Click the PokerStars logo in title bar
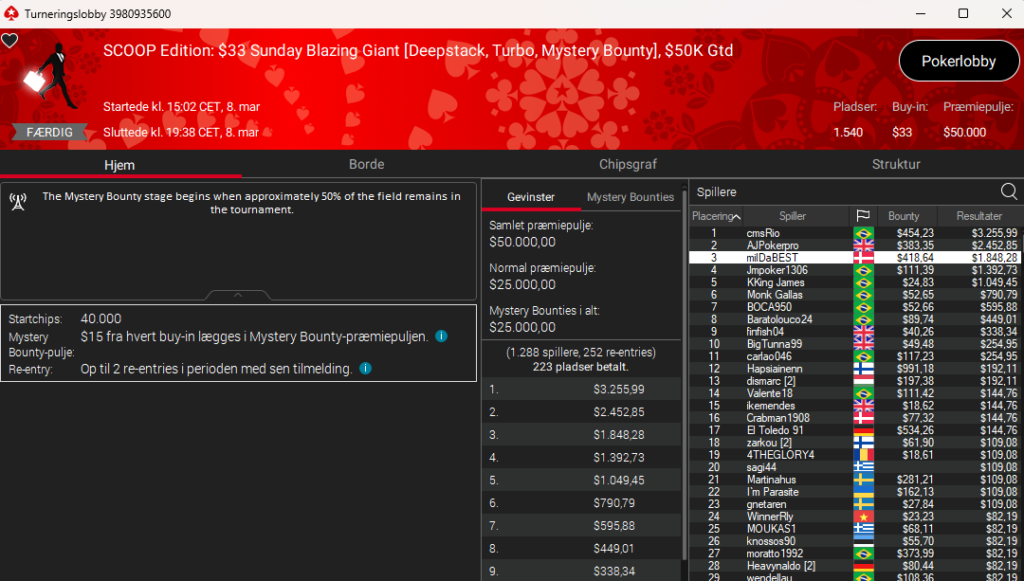This screenshot has height=581, width=1024. 10,13
